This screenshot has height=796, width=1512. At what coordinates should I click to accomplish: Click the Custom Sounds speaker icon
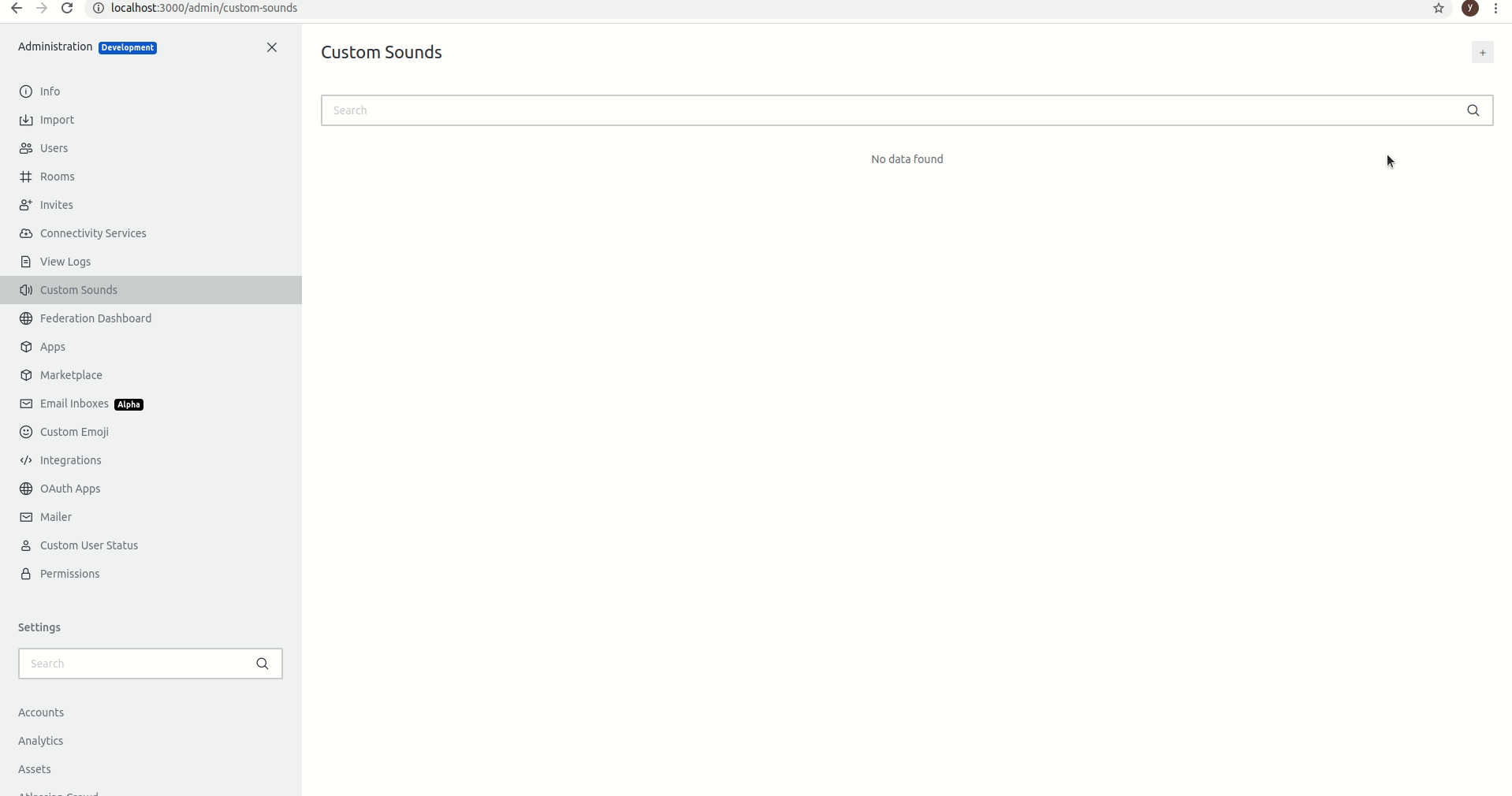[26, 290]
